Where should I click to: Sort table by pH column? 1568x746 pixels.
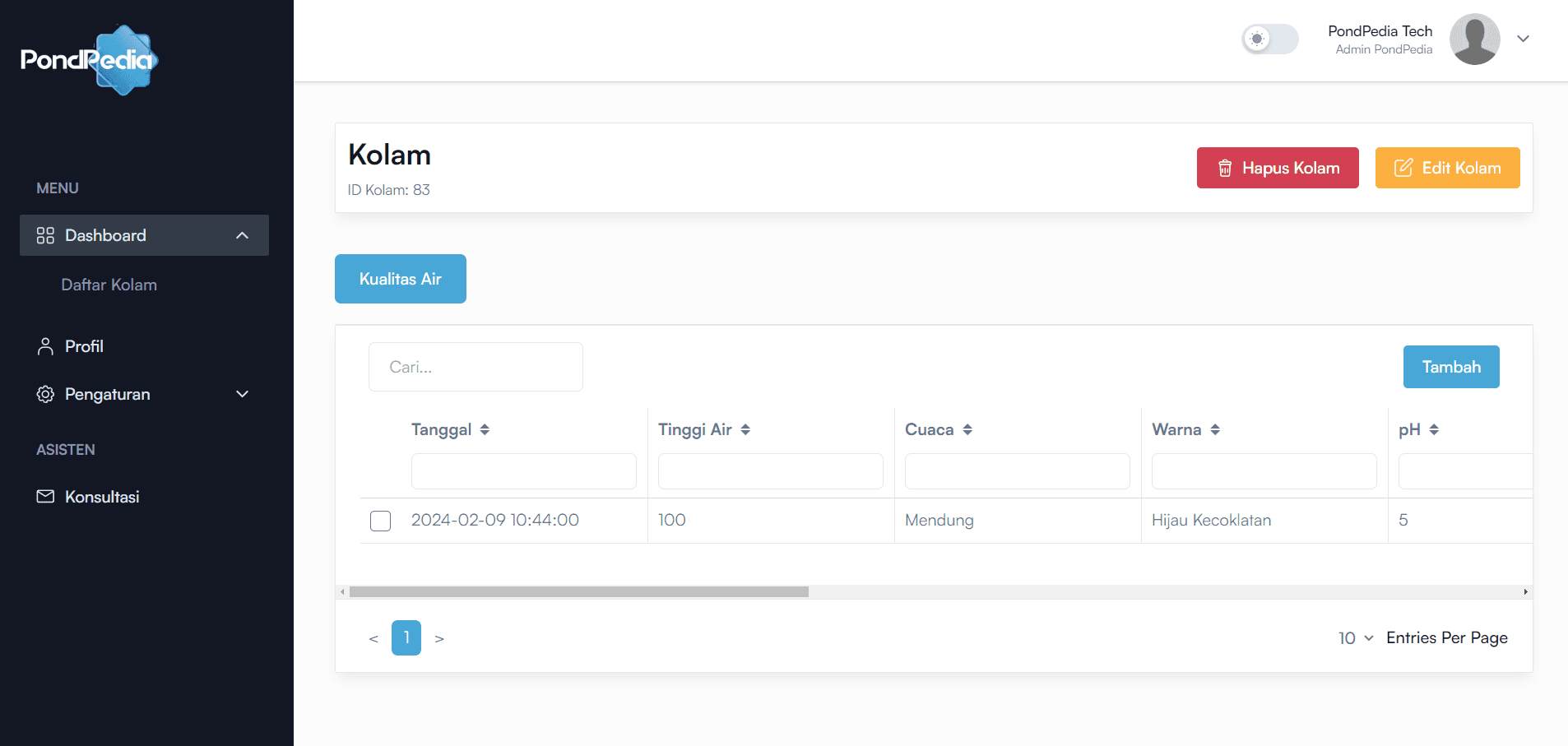click(x=1434, y=429)
